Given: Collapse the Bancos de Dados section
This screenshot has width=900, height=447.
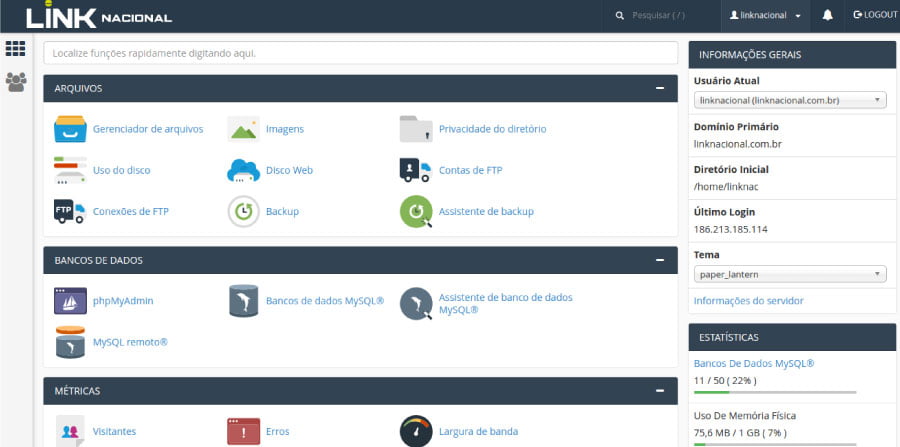Looking at the screenshot, I should [659, 260].
